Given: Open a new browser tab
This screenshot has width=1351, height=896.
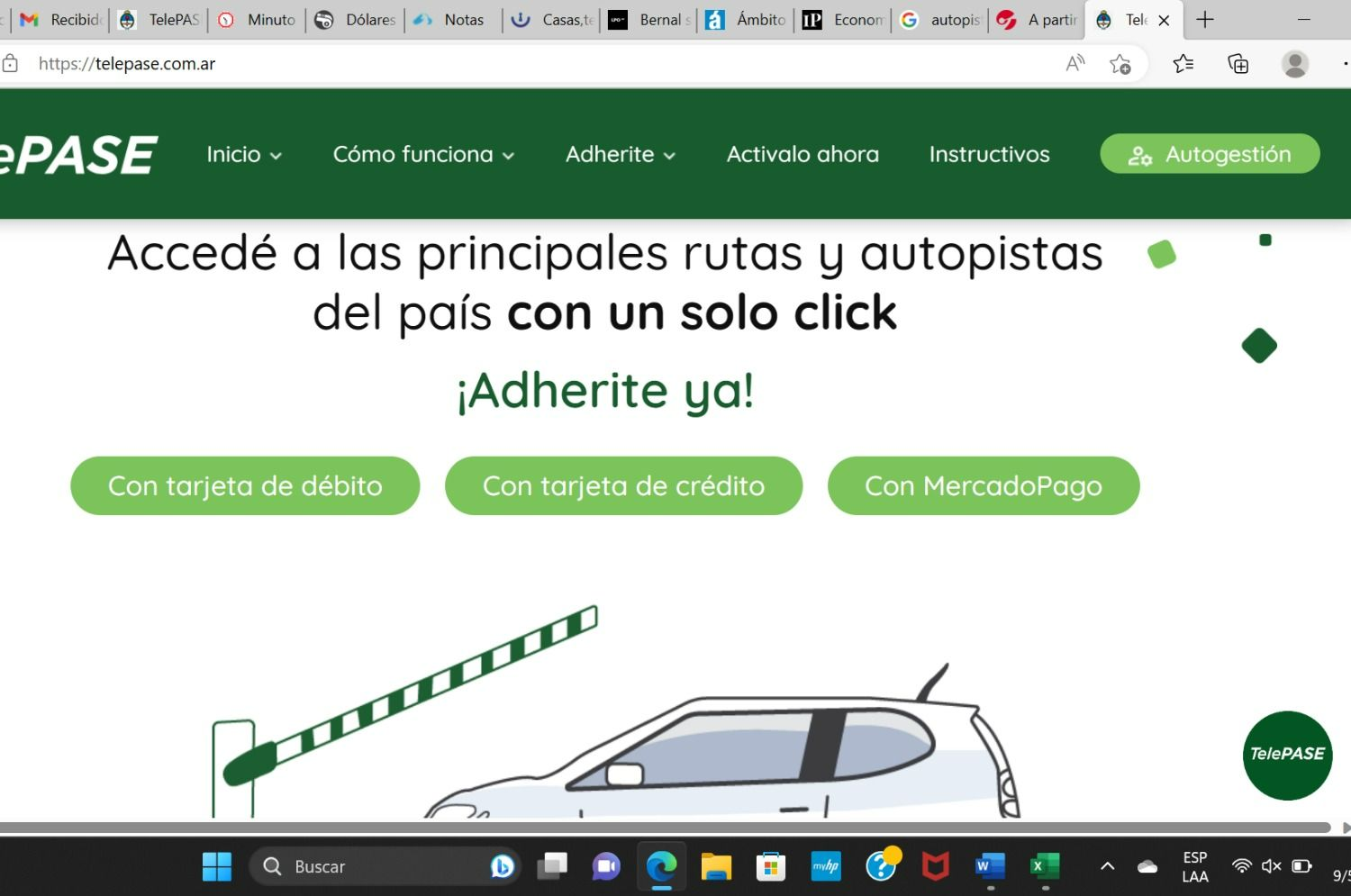Looking at the screenshot, I should (1204, 20).
